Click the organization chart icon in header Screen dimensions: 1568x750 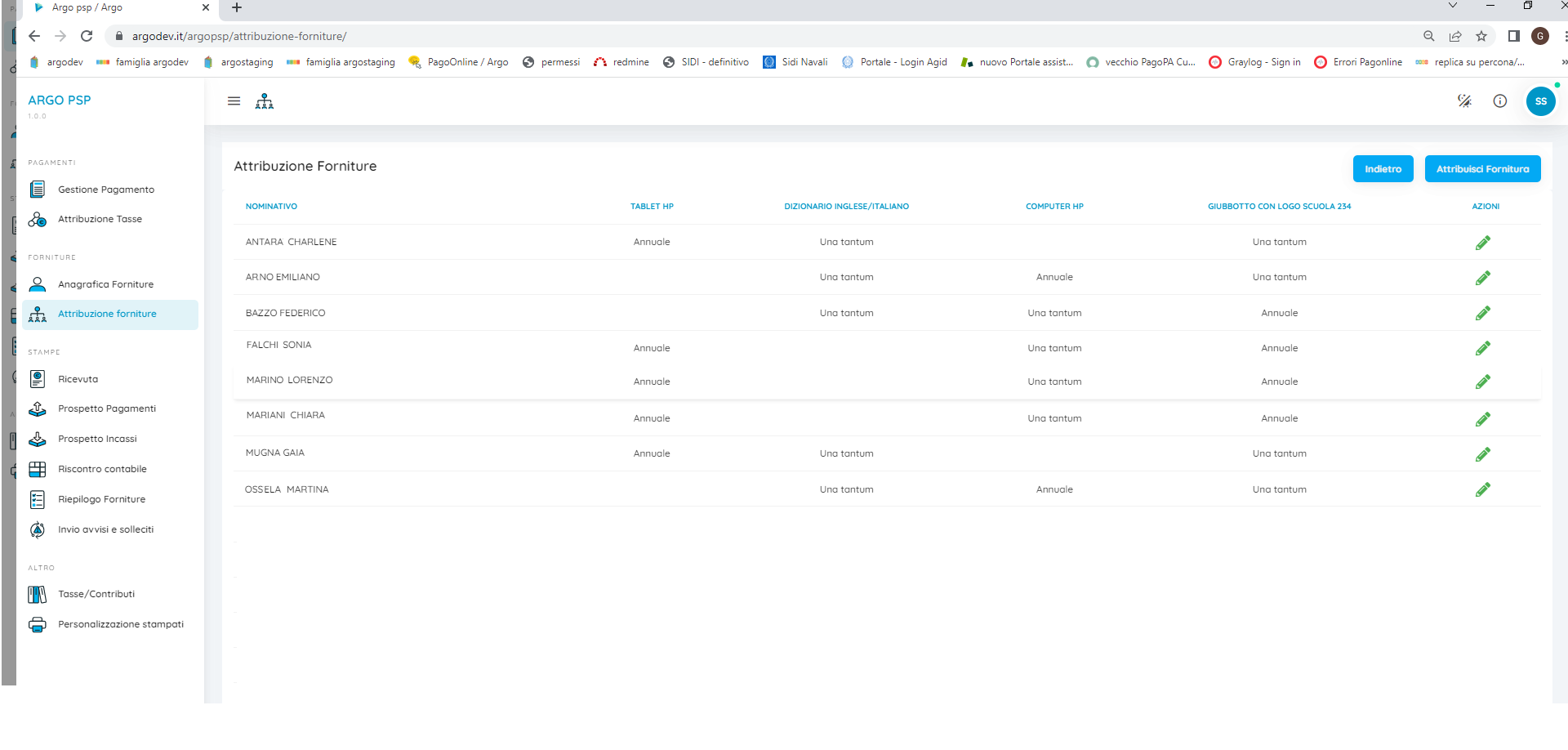[x=265, y=101]
